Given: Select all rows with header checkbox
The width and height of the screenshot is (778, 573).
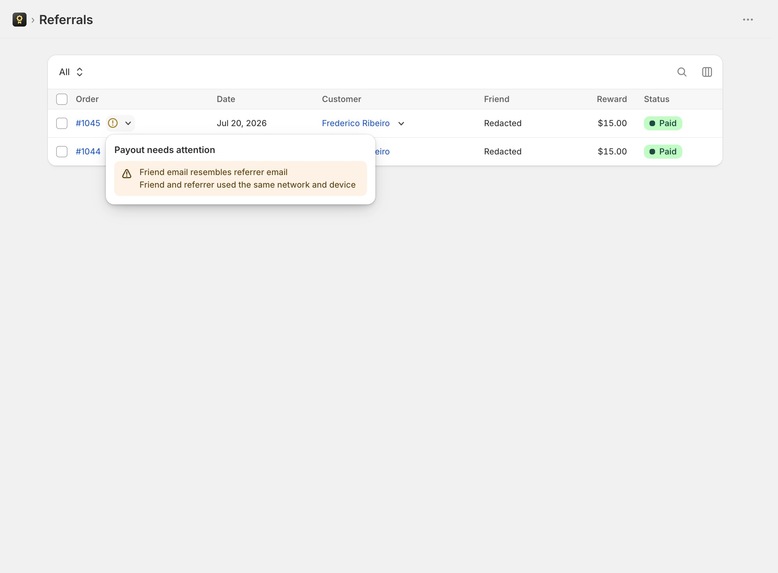Looking at the screenshot, I should coord(62,99).
